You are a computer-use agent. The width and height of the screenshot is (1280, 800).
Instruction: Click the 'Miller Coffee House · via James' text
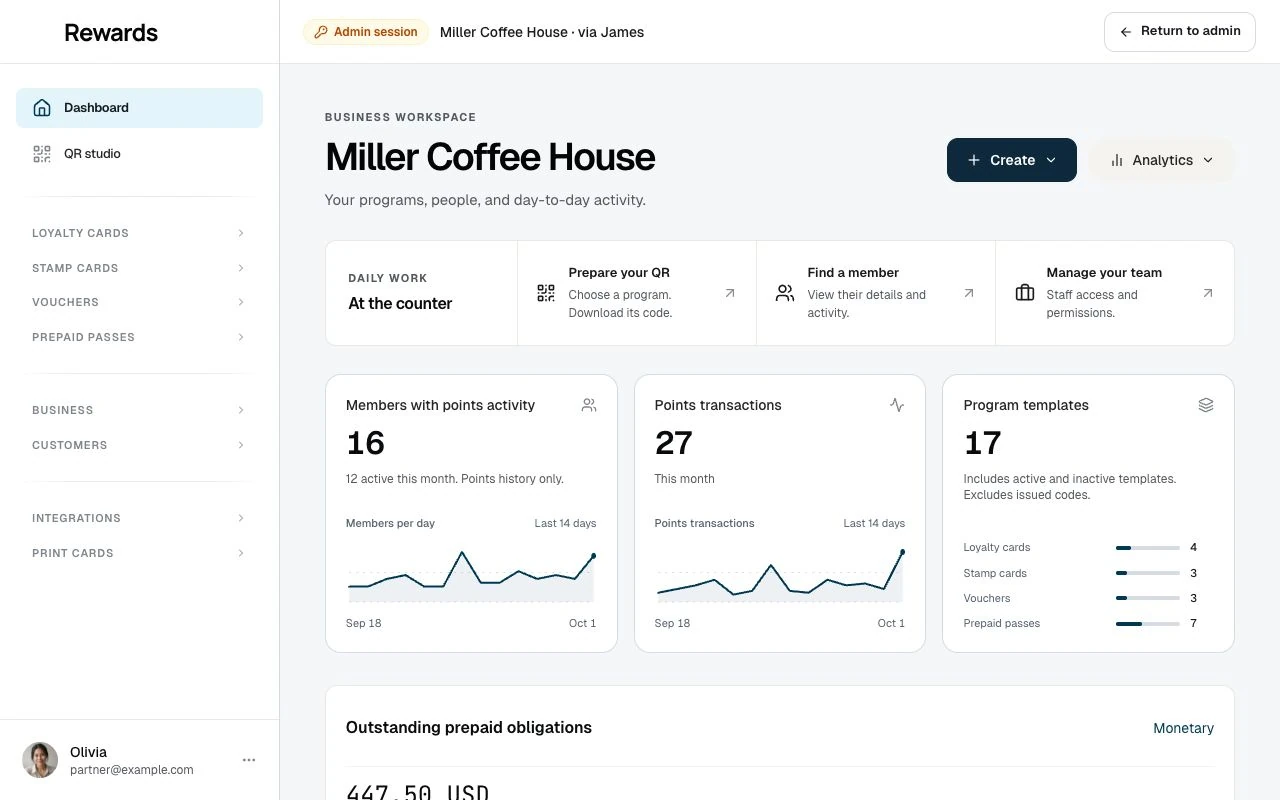click(542, 32)
